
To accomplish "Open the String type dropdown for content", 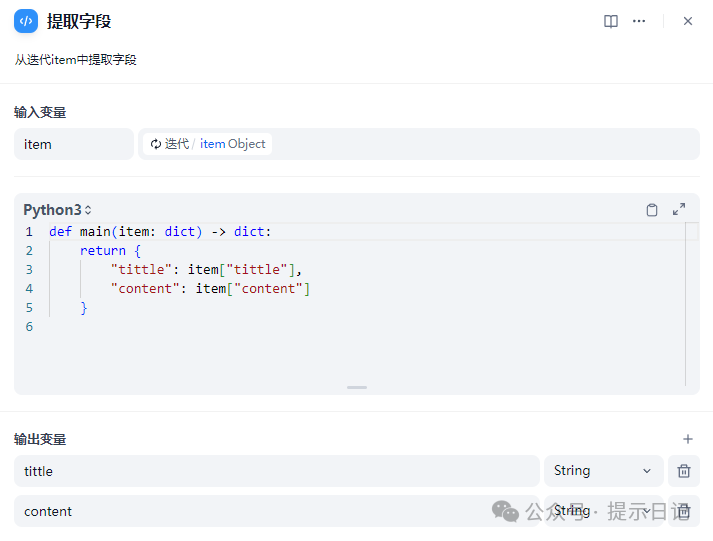I will coord(603,511).
